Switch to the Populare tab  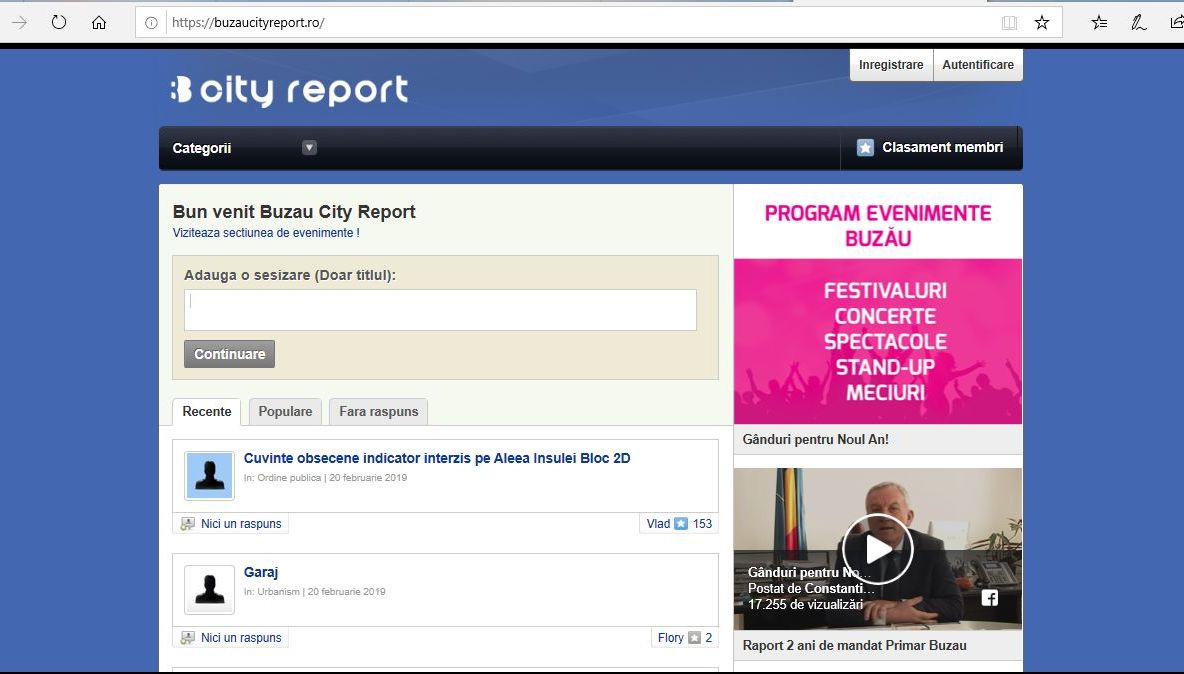click(285, 411)
